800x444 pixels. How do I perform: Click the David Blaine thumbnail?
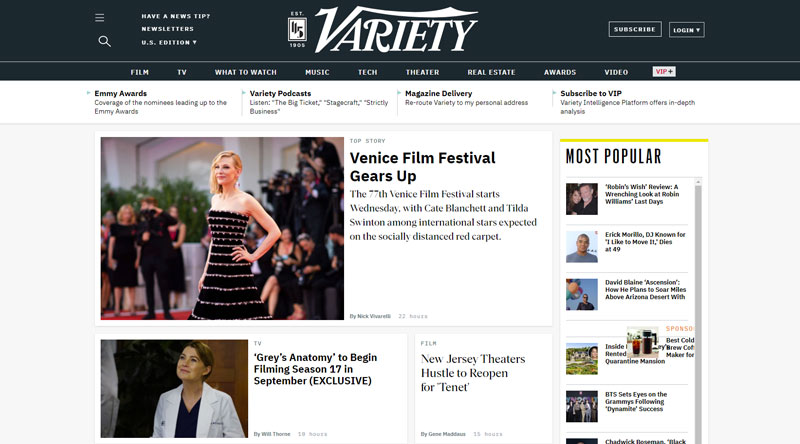pyautogui.click(x=582, y=294)
